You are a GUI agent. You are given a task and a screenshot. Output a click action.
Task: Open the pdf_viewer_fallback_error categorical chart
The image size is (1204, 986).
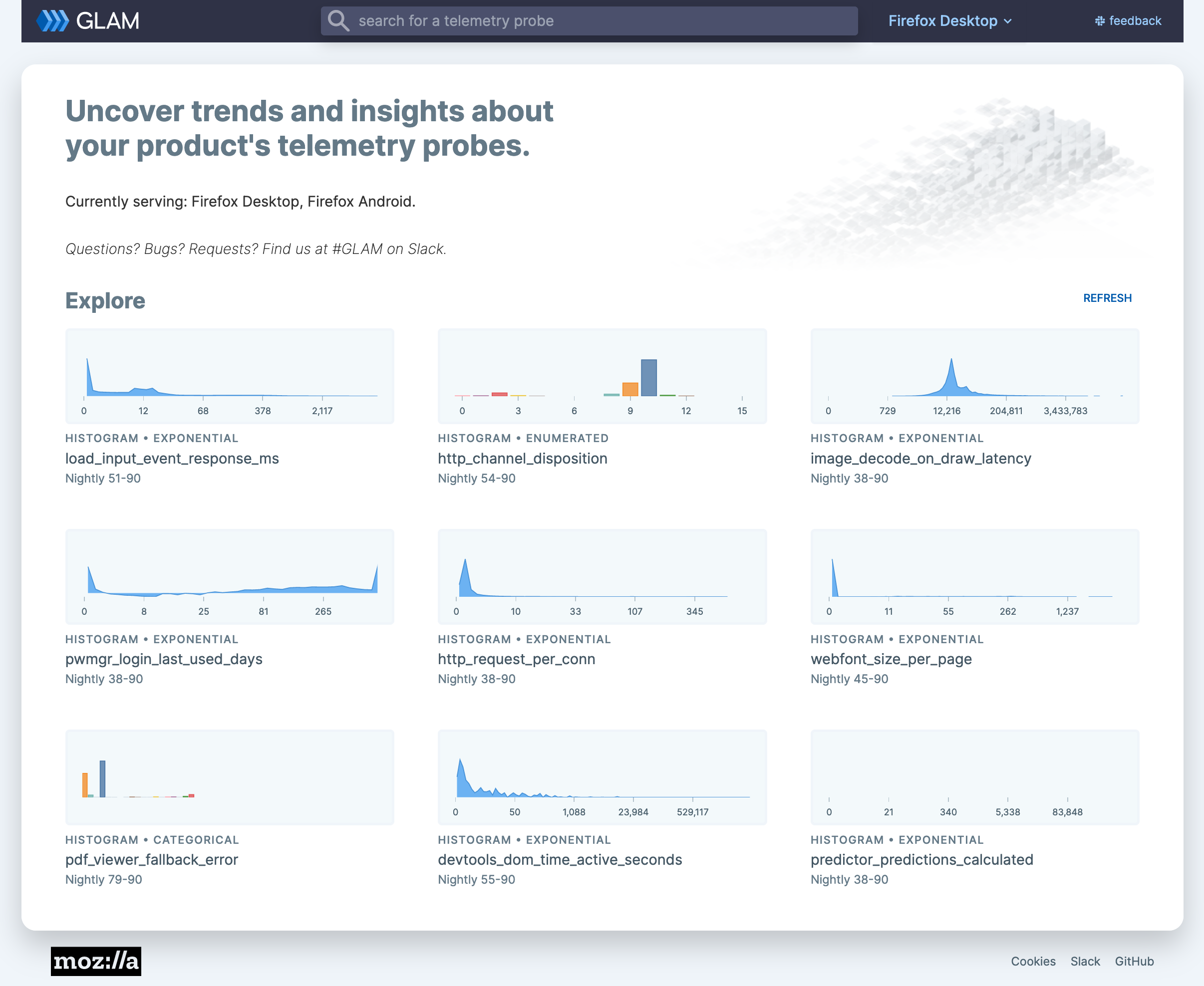point(230,777)
